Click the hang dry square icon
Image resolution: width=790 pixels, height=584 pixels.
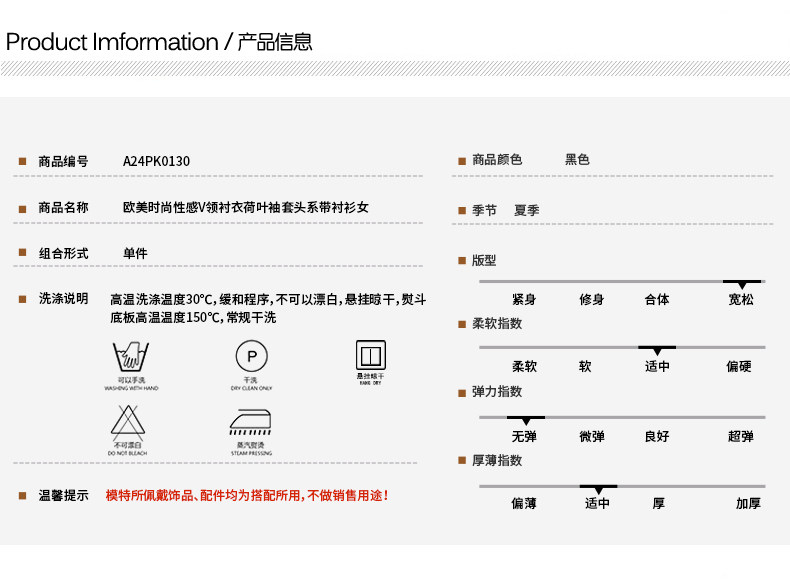(371, 355)
